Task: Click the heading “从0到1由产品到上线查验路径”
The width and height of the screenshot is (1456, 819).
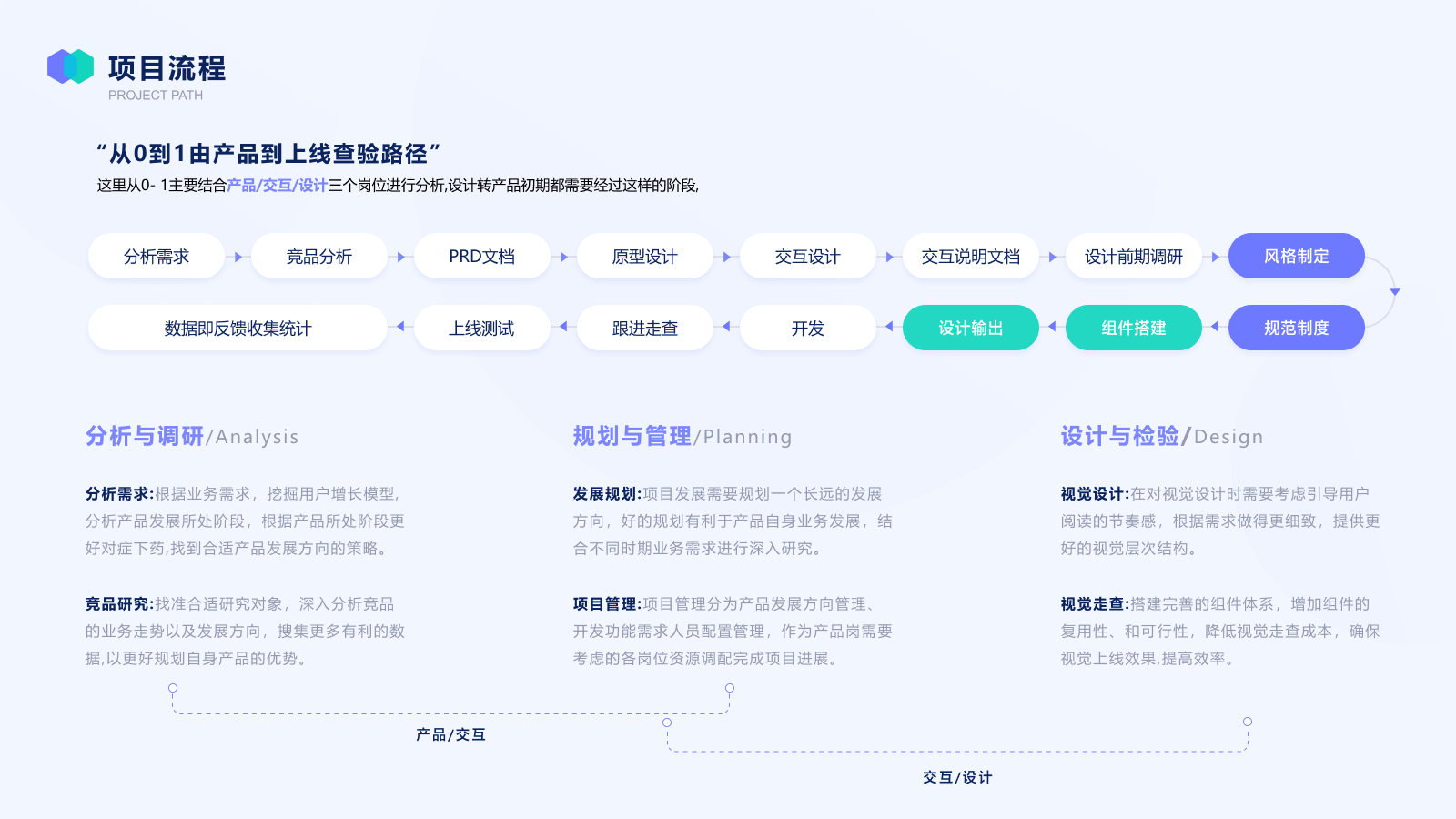Action: [x=269, y=153]
